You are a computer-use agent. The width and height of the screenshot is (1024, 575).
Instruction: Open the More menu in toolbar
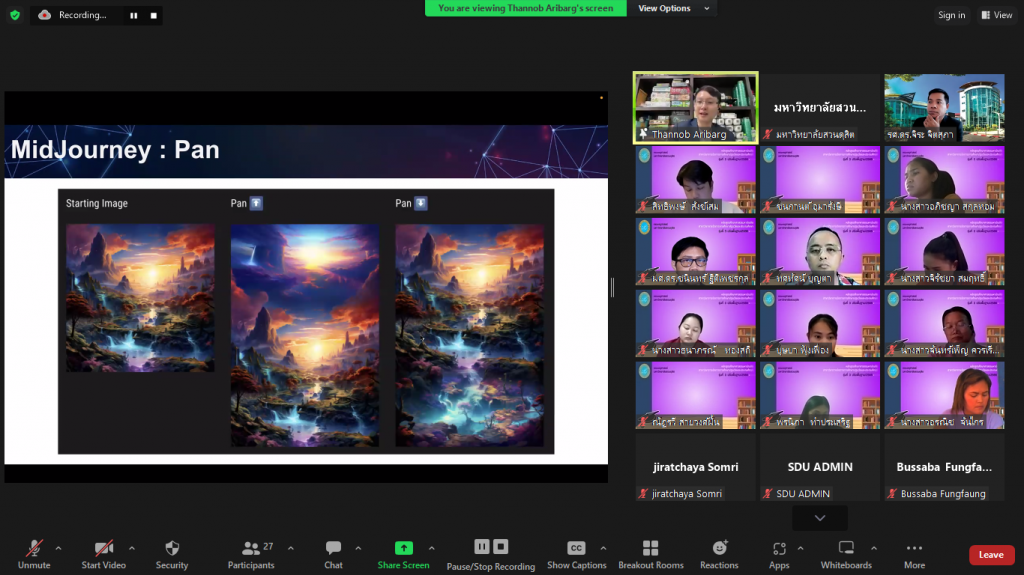click(914, 553)
